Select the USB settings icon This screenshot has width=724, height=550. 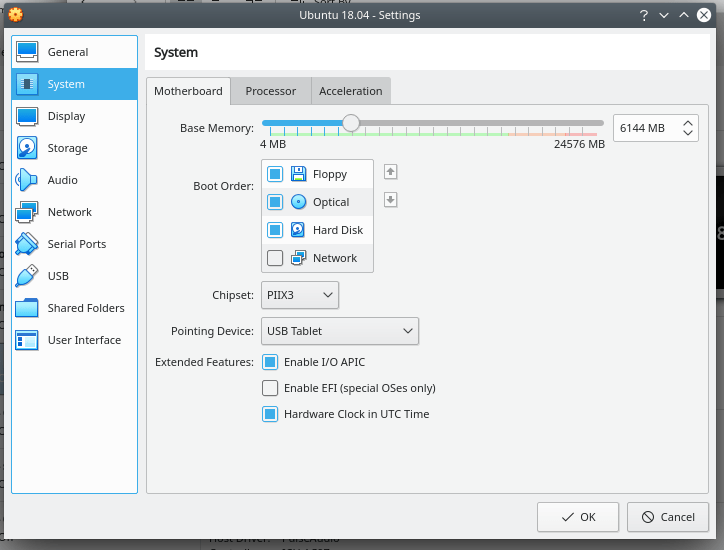(x=27, y=276)
